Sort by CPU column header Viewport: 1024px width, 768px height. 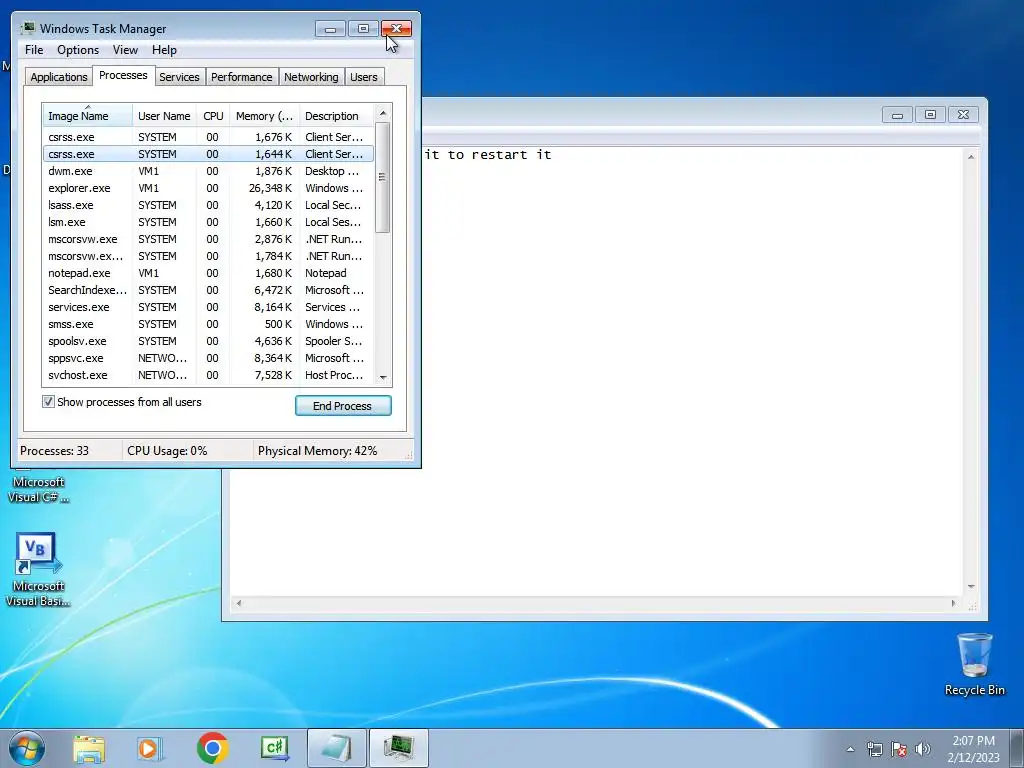pyautogui.click(x=213, y=116)
